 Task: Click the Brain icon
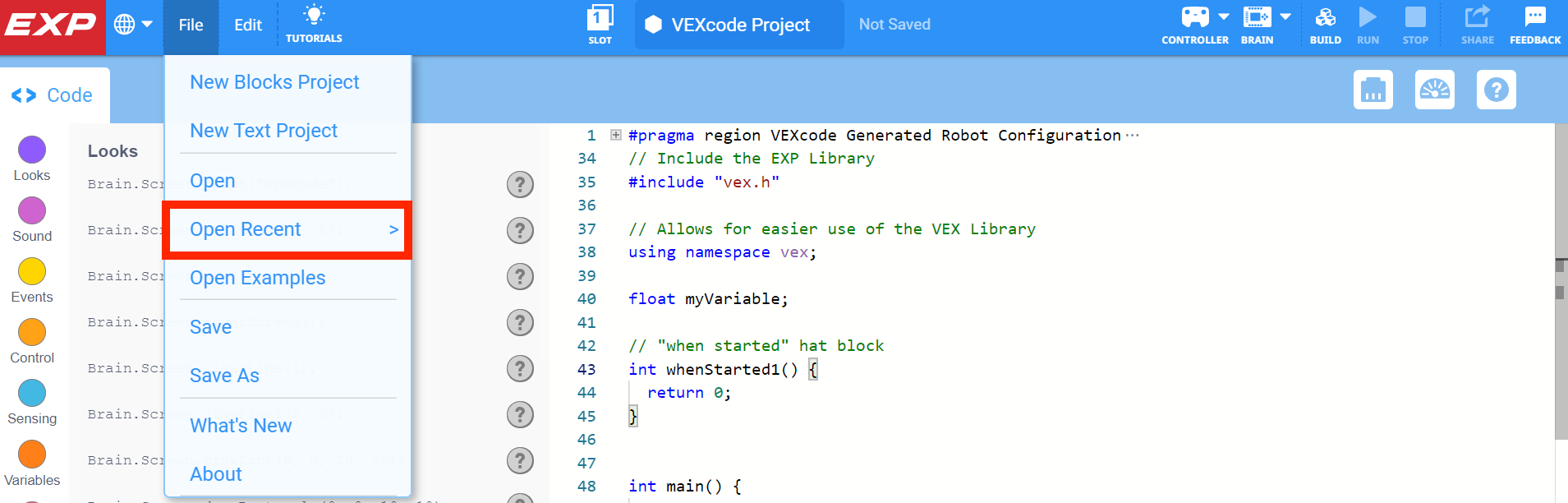1257,17
